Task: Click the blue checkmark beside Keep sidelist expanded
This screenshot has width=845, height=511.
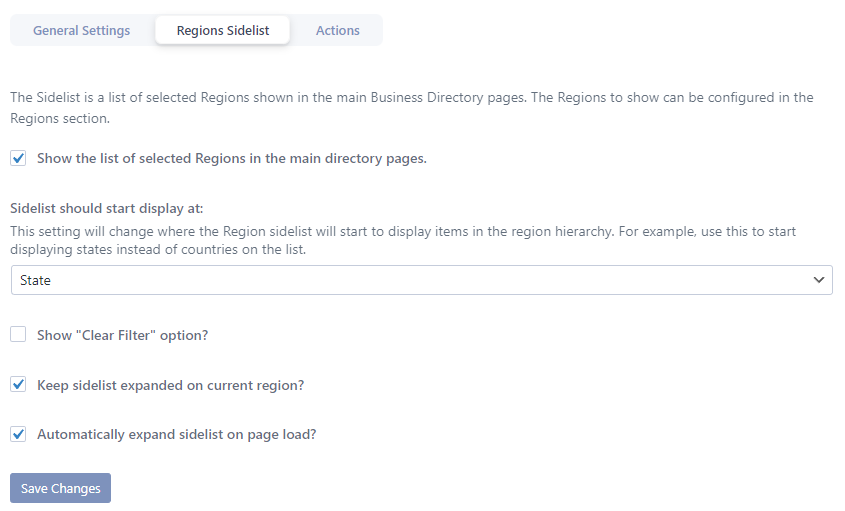Action: point(18,385)
